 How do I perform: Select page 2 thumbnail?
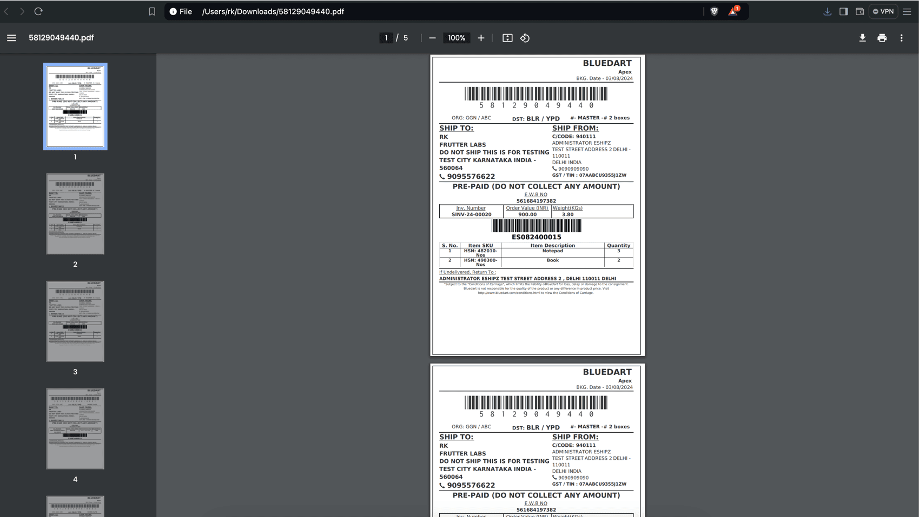pyautogui.click(x=75, y=214)
